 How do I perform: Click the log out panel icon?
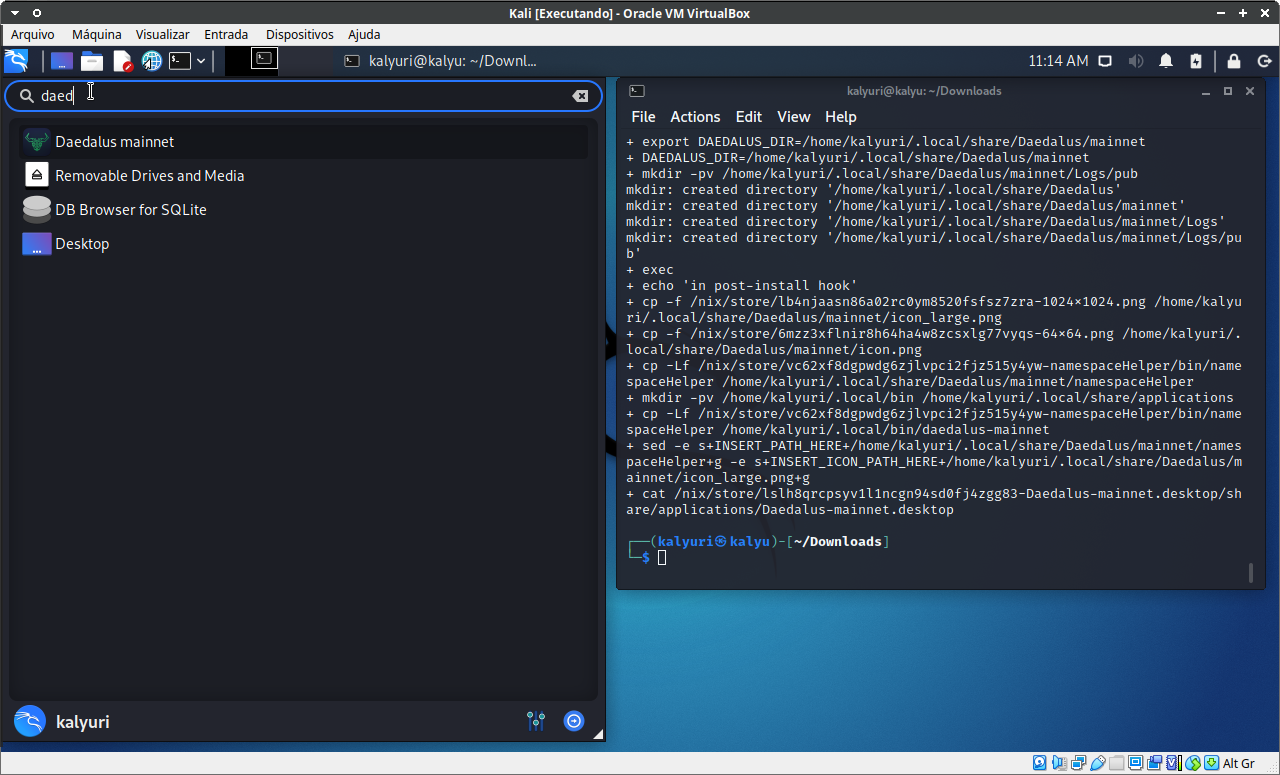pos(1263,61)
